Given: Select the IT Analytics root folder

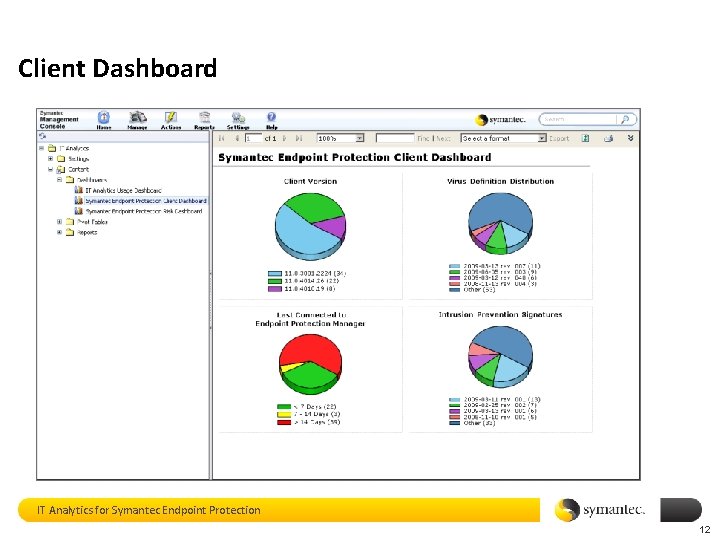Looking at the screenshot, I should click(69, 148).
